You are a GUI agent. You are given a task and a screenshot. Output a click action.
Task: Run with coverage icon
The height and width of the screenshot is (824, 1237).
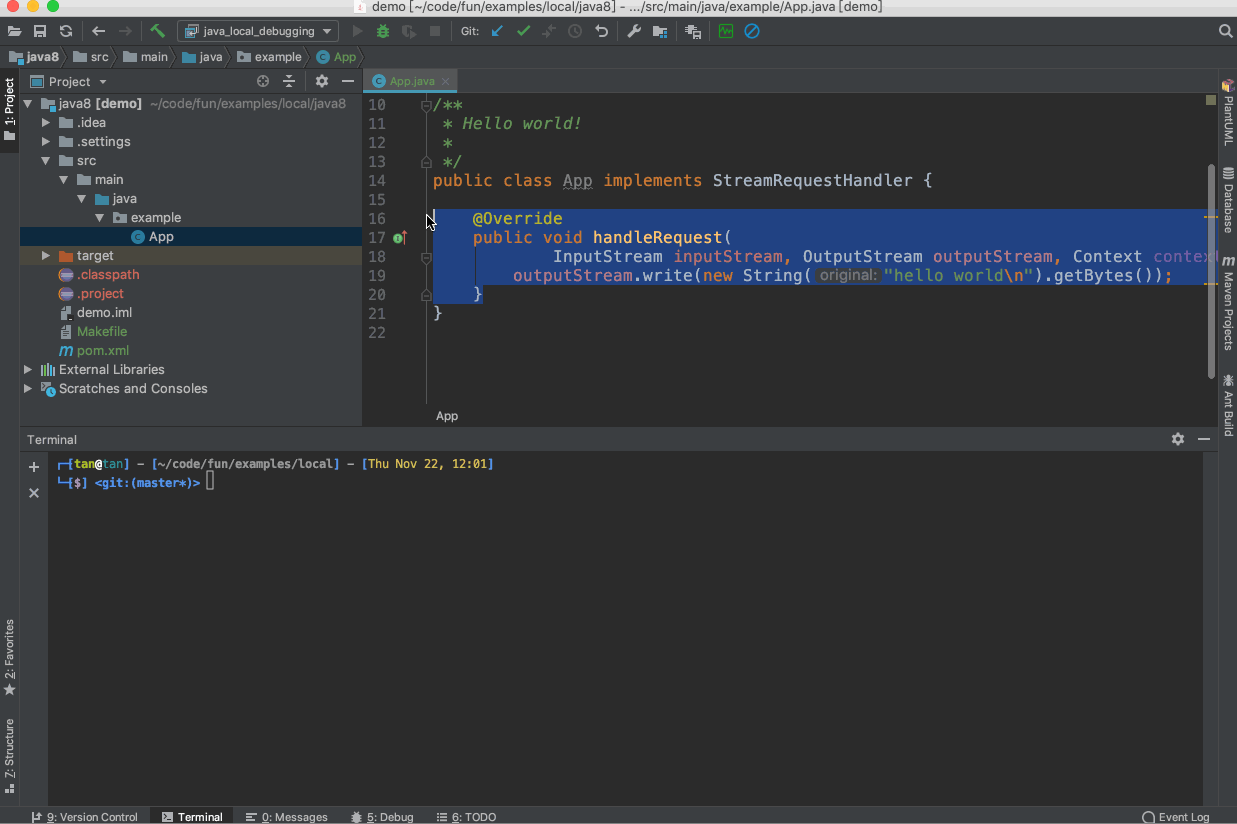click(409, 31)
